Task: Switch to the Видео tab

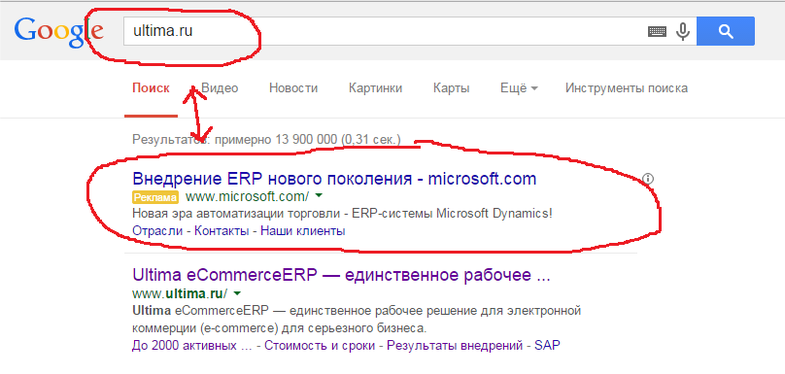Action: [x=219, y=89]
